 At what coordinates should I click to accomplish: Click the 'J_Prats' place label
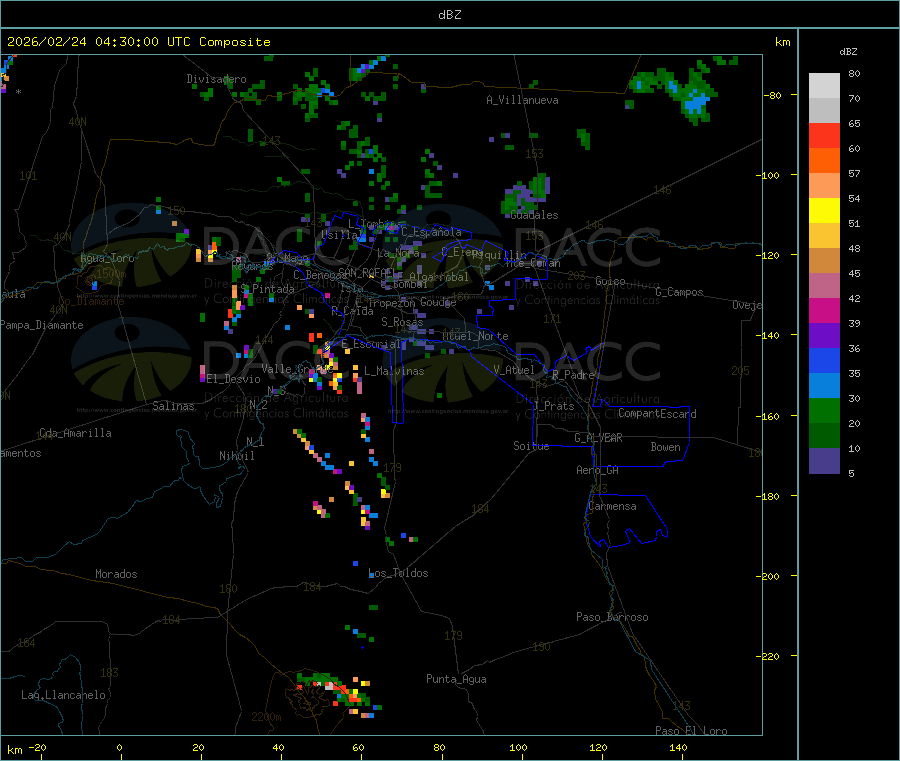coord(553,406)
